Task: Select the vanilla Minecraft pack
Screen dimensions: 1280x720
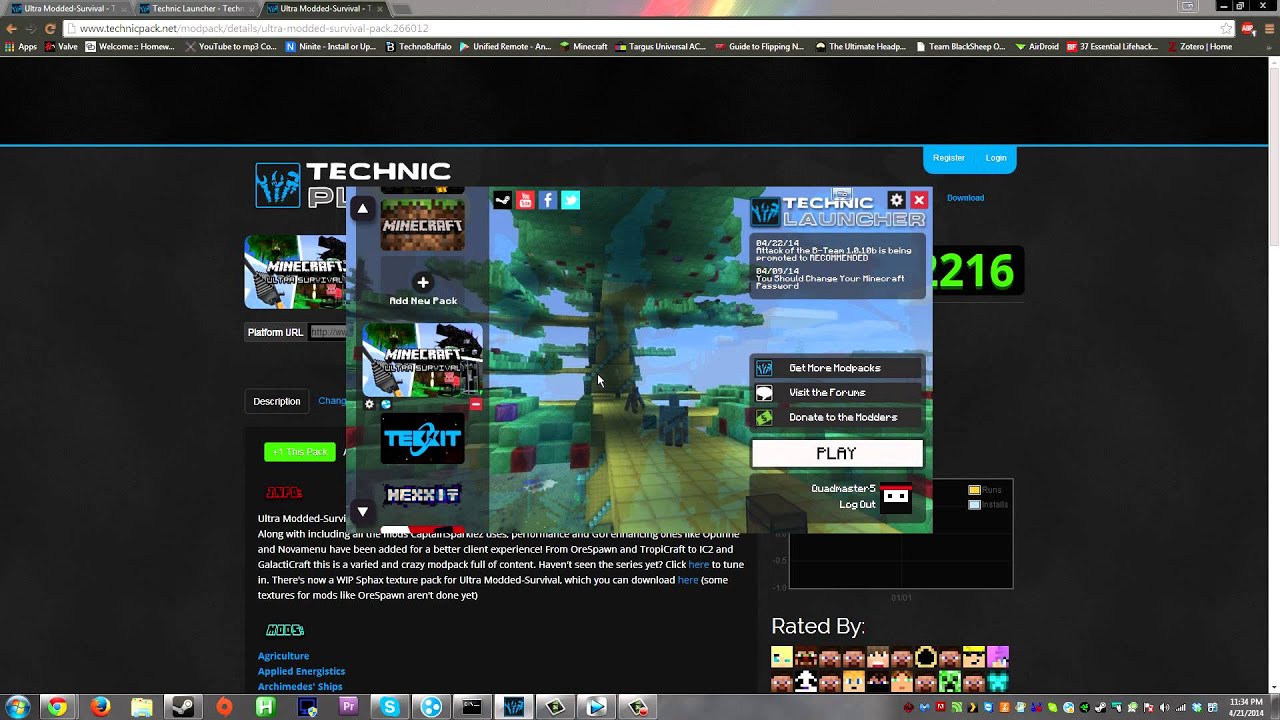Action: (x=423, y=224)
